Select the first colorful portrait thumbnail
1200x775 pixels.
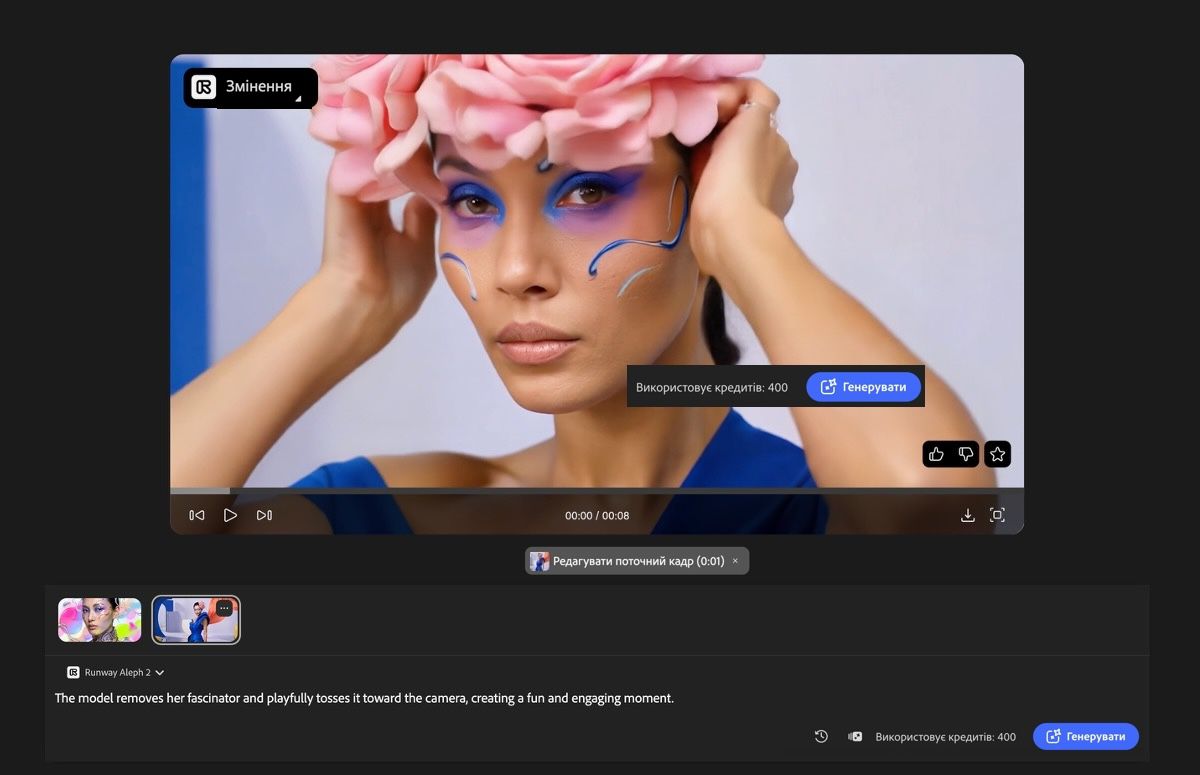pyautogui.click(x=100, y=620)
